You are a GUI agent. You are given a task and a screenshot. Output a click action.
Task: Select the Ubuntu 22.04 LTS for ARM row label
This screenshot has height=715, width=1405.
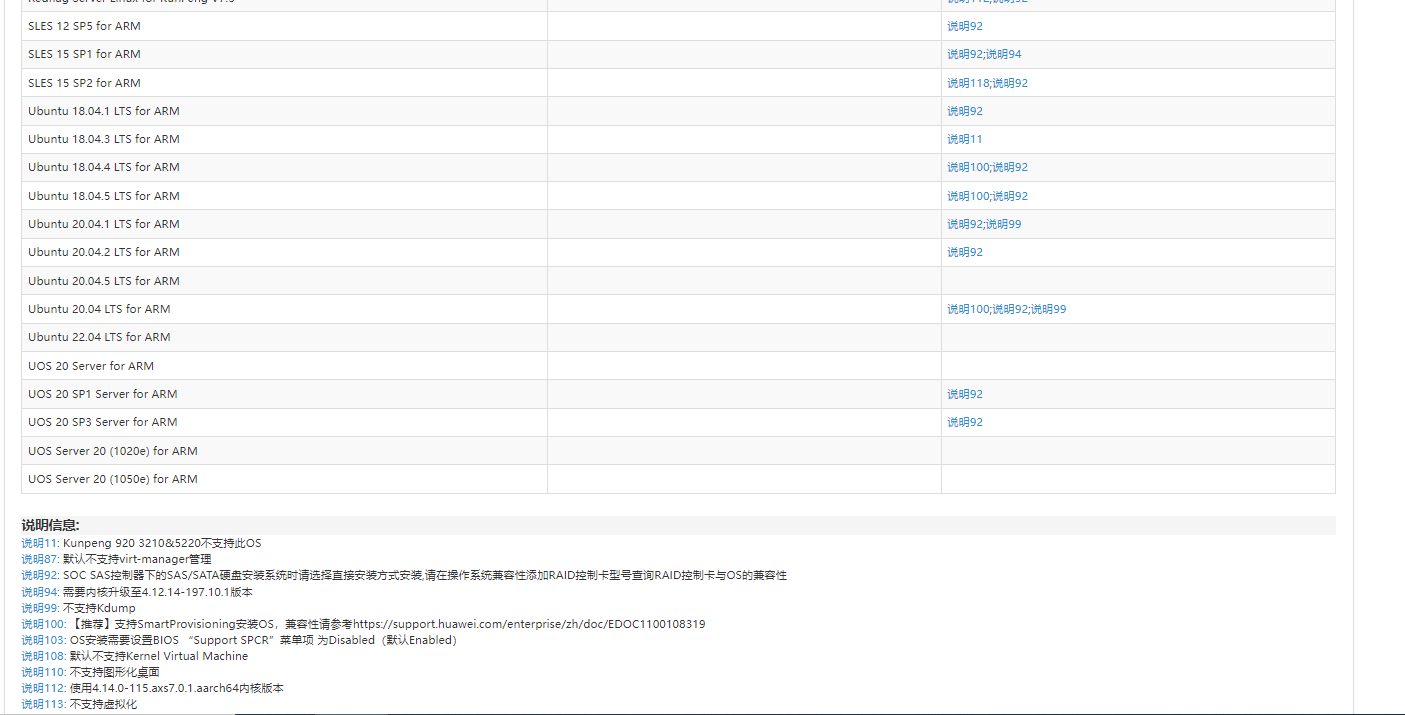[99, 337]
